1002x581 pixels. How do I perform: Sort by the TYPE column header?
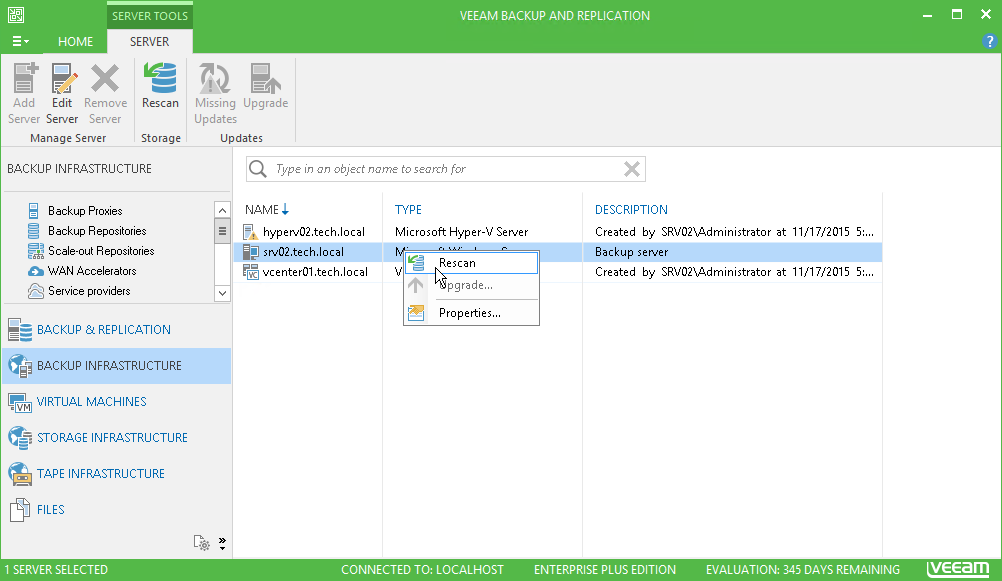pos(408,210)
